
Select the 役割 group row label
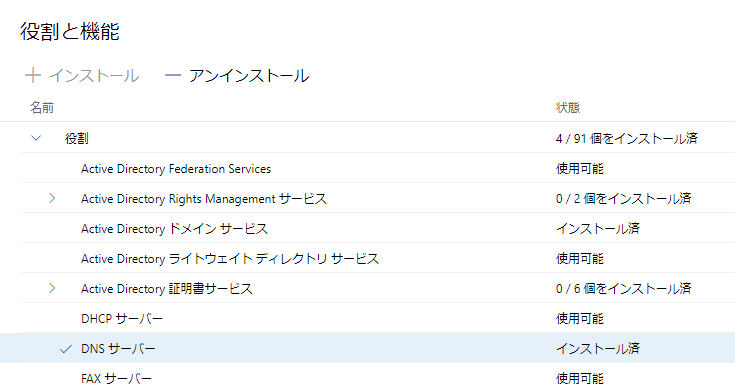tap(76, 138)
